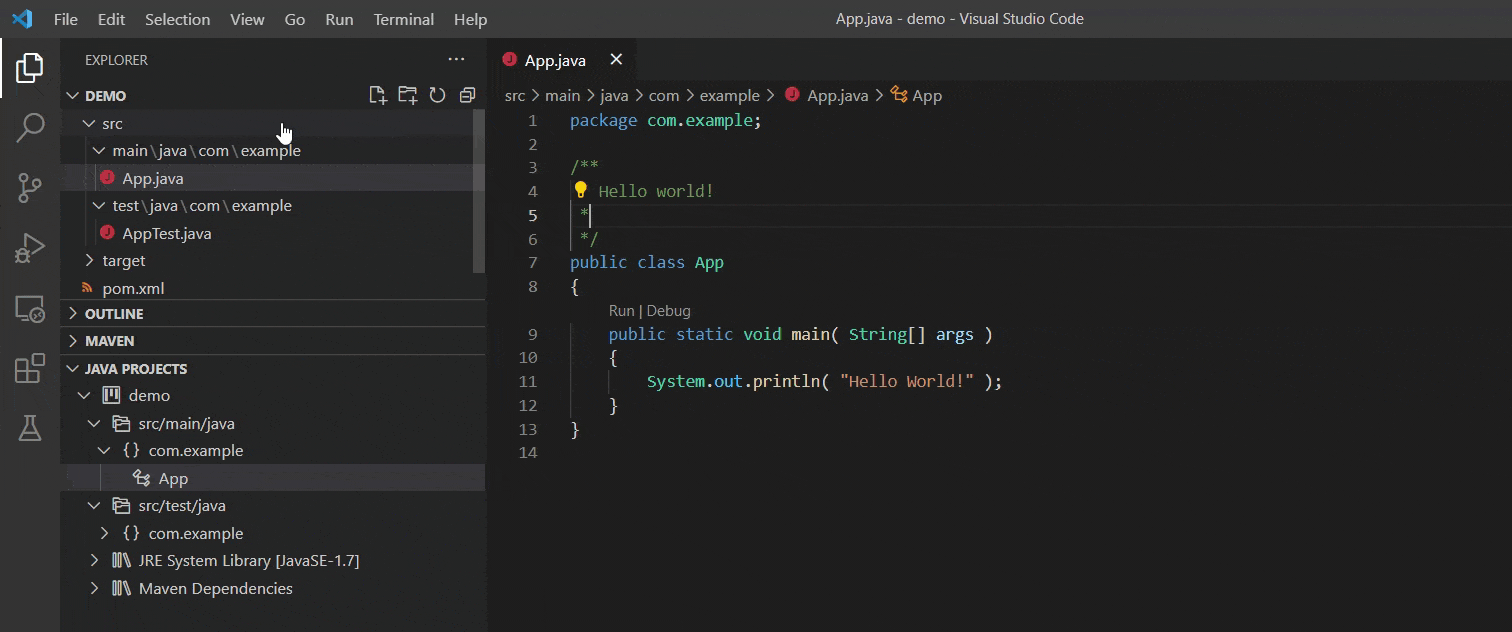Expand the MAVEN section
Viewport: 1512px width, 632px height.
[x=73, y=341]
